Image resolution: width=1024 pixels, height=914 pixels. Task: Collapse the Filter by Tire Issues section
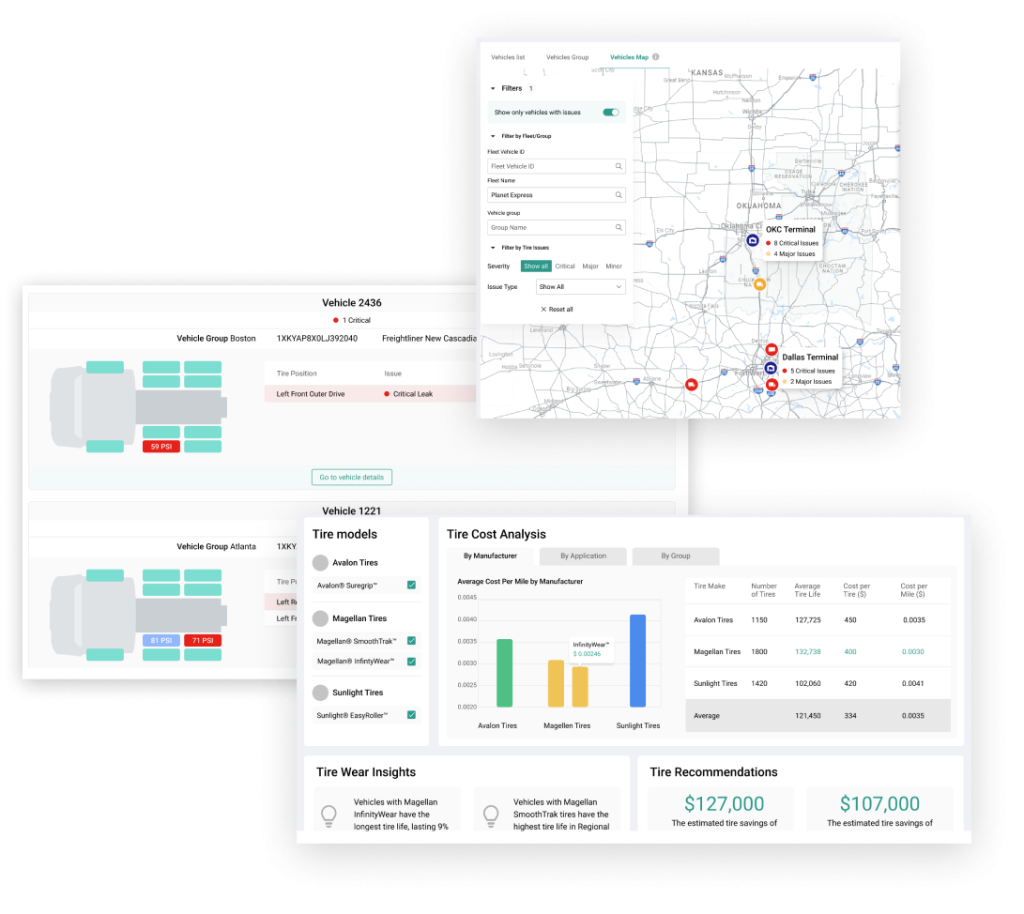pyautogui.click(x=492, y=247)
